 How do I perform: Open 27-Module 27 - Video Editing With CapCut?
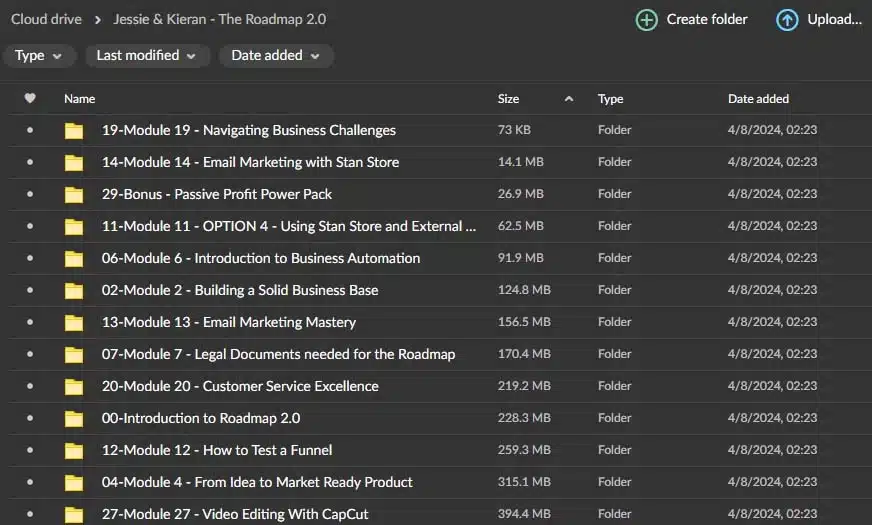click(x=235, y=514)
